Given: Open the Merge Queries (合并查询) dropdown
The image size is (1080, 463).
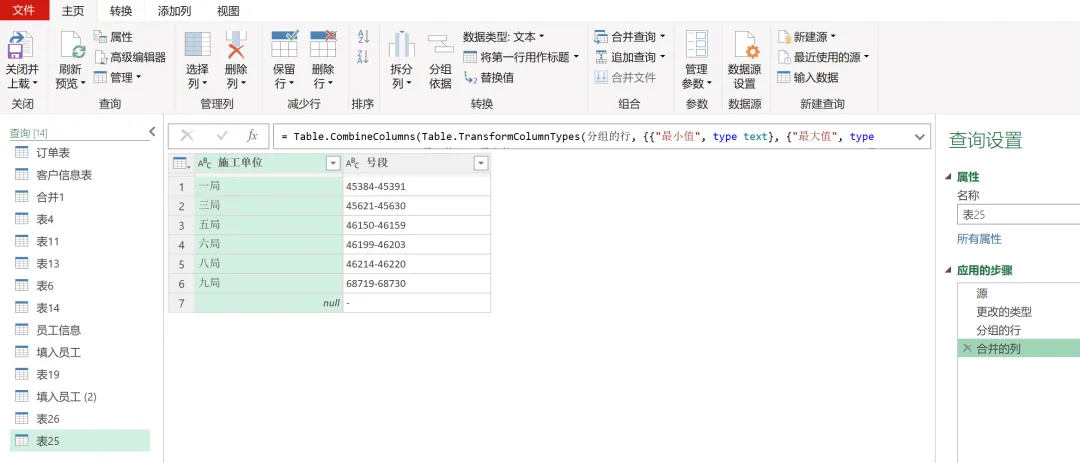Looking at the screenshot, I should click(630, 37).
